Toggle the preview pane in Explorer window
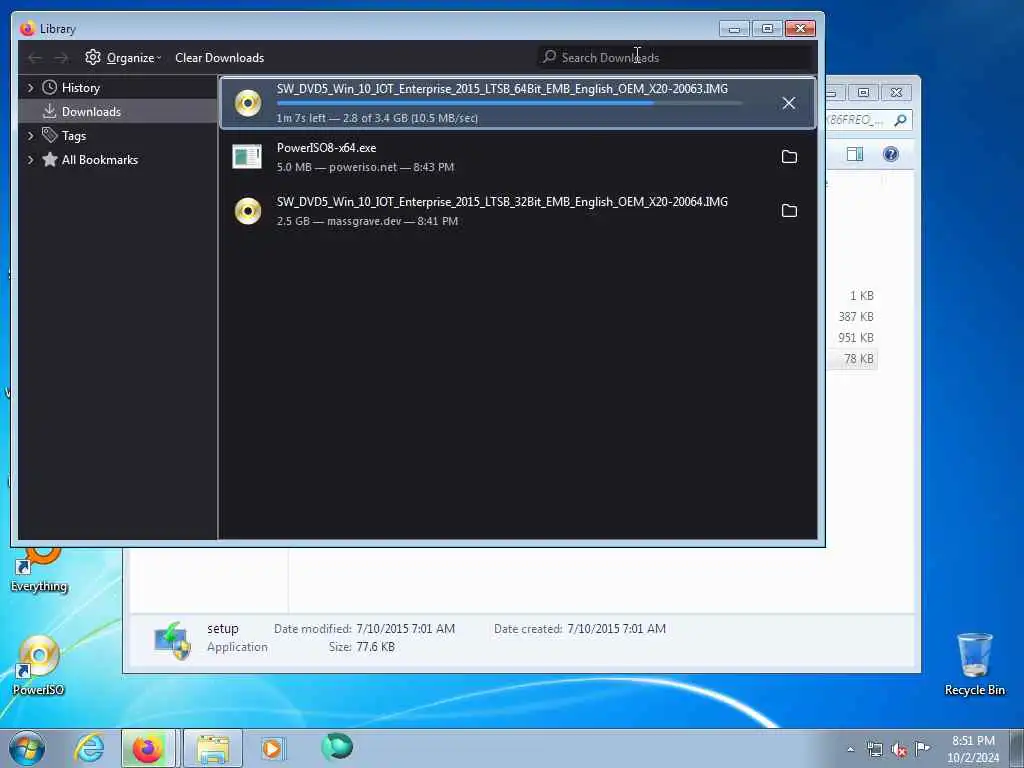 pyautogui.click(x=854, y=154)
